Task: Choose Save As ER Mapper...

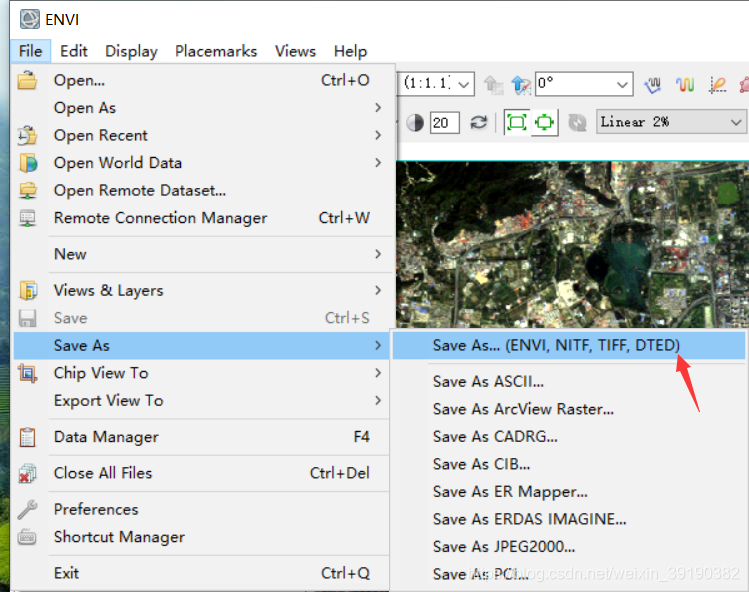Action: pos(568,492)
